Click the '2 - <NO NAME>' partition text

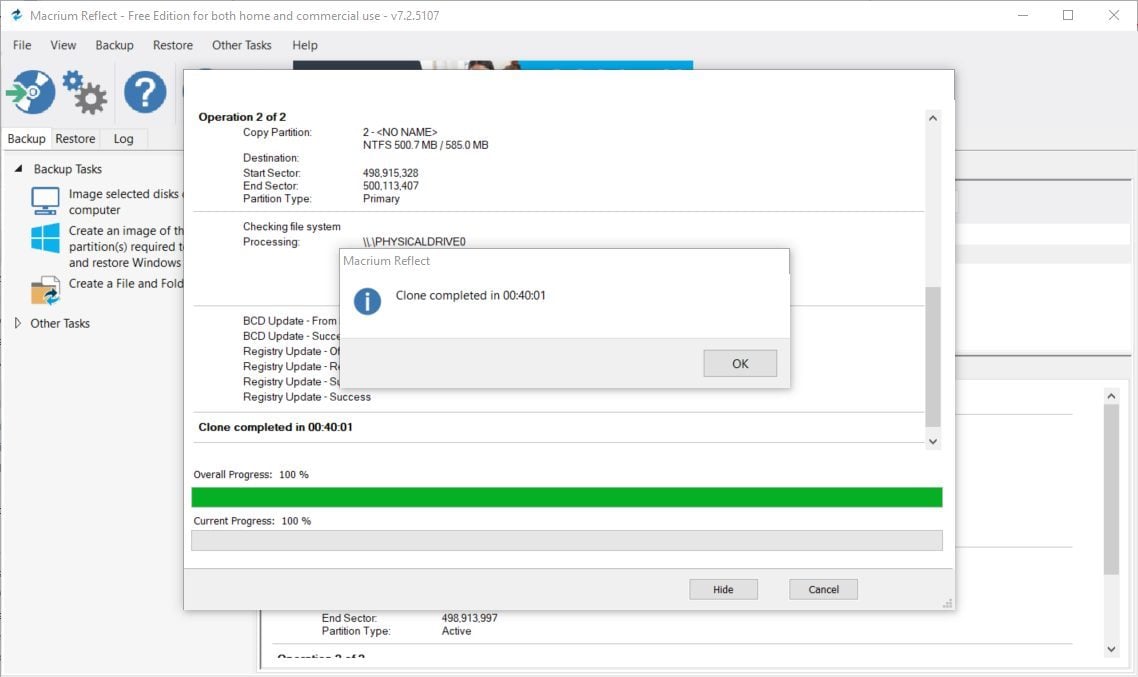pyautogui.click(x=400, y=132)
